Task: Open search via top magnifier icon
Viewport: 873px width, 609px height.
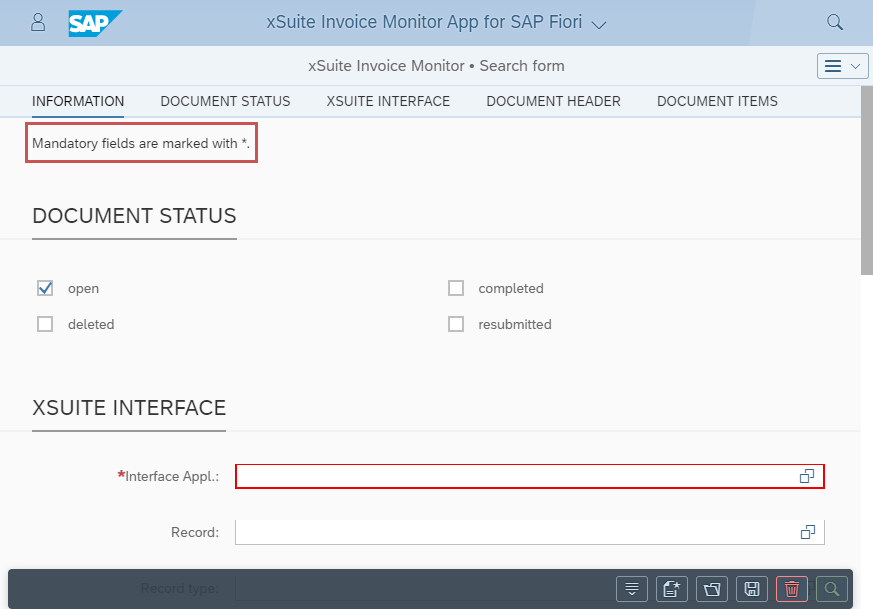Action: point(835,22)
